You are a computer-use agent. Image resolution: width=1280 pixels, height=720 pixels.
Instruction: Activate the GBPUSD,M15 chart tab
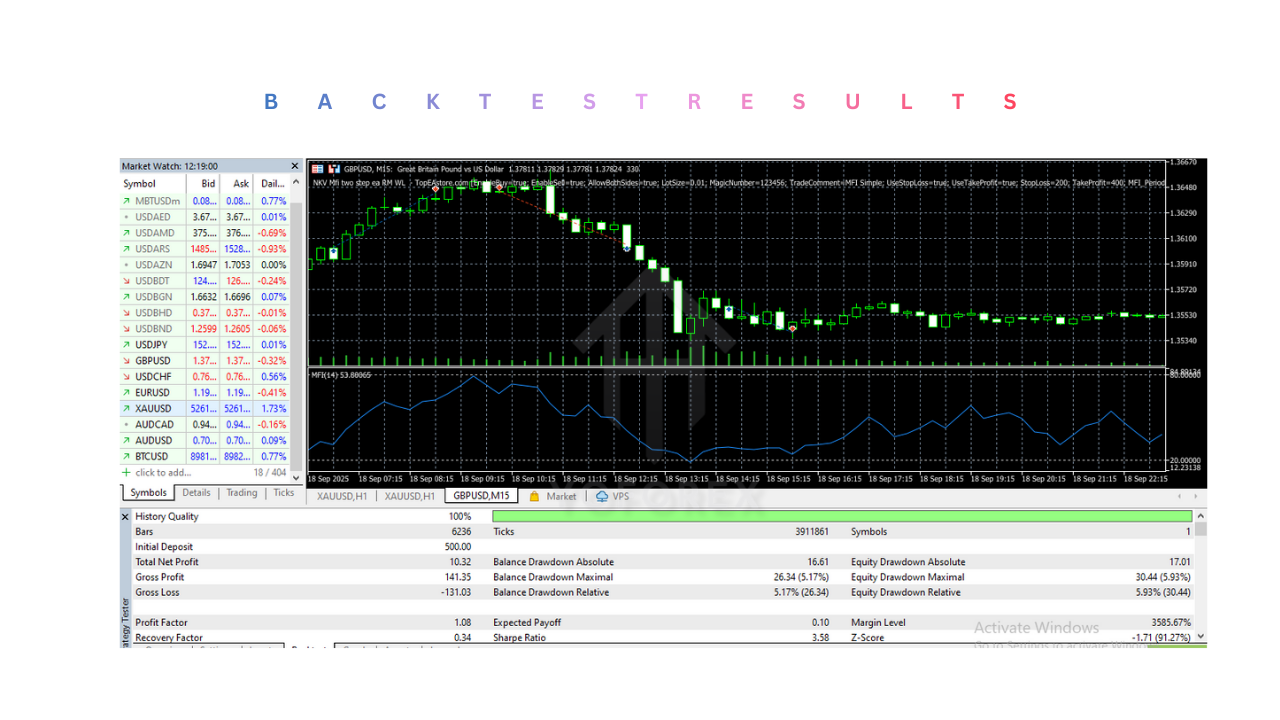481,495
